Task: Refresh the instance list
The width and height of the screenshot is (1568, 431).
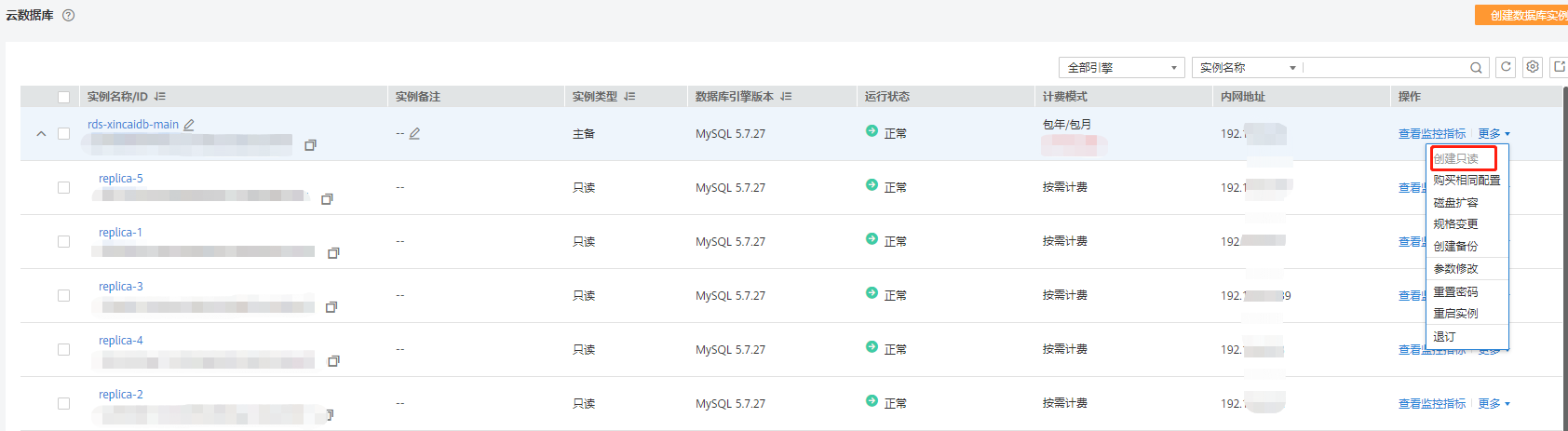Action: [x=1506, y=67]
